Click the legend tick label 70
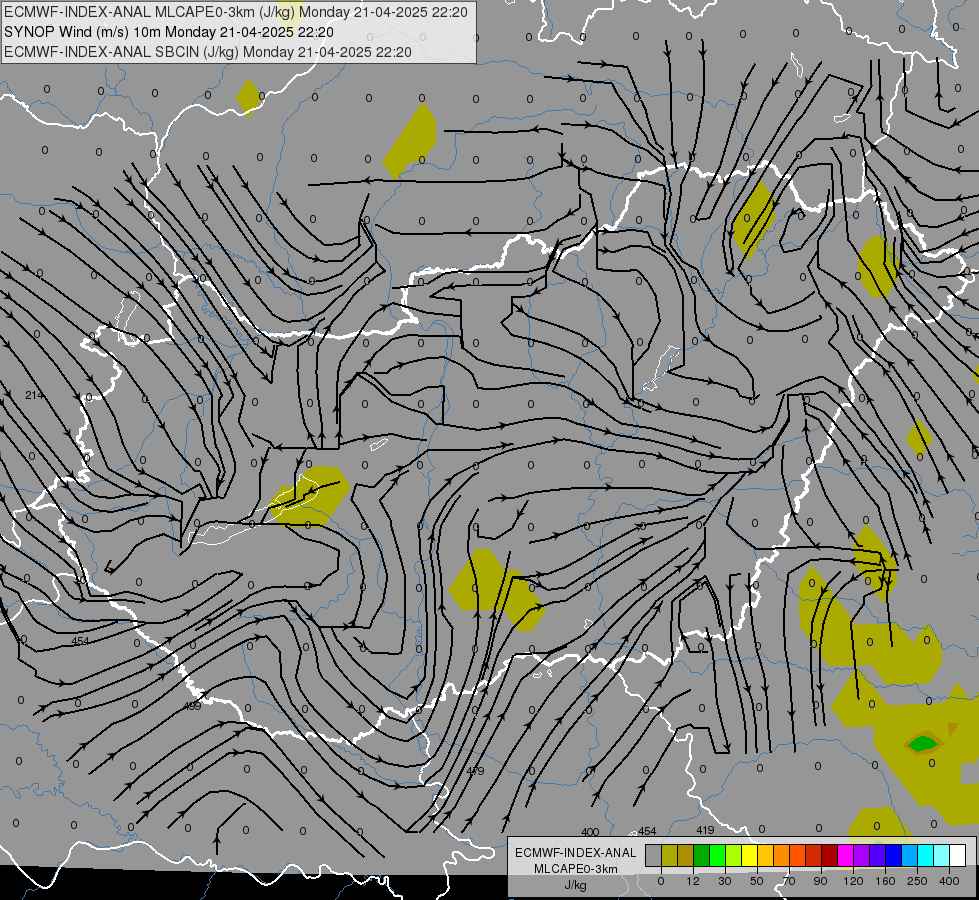 coord(789,881)
